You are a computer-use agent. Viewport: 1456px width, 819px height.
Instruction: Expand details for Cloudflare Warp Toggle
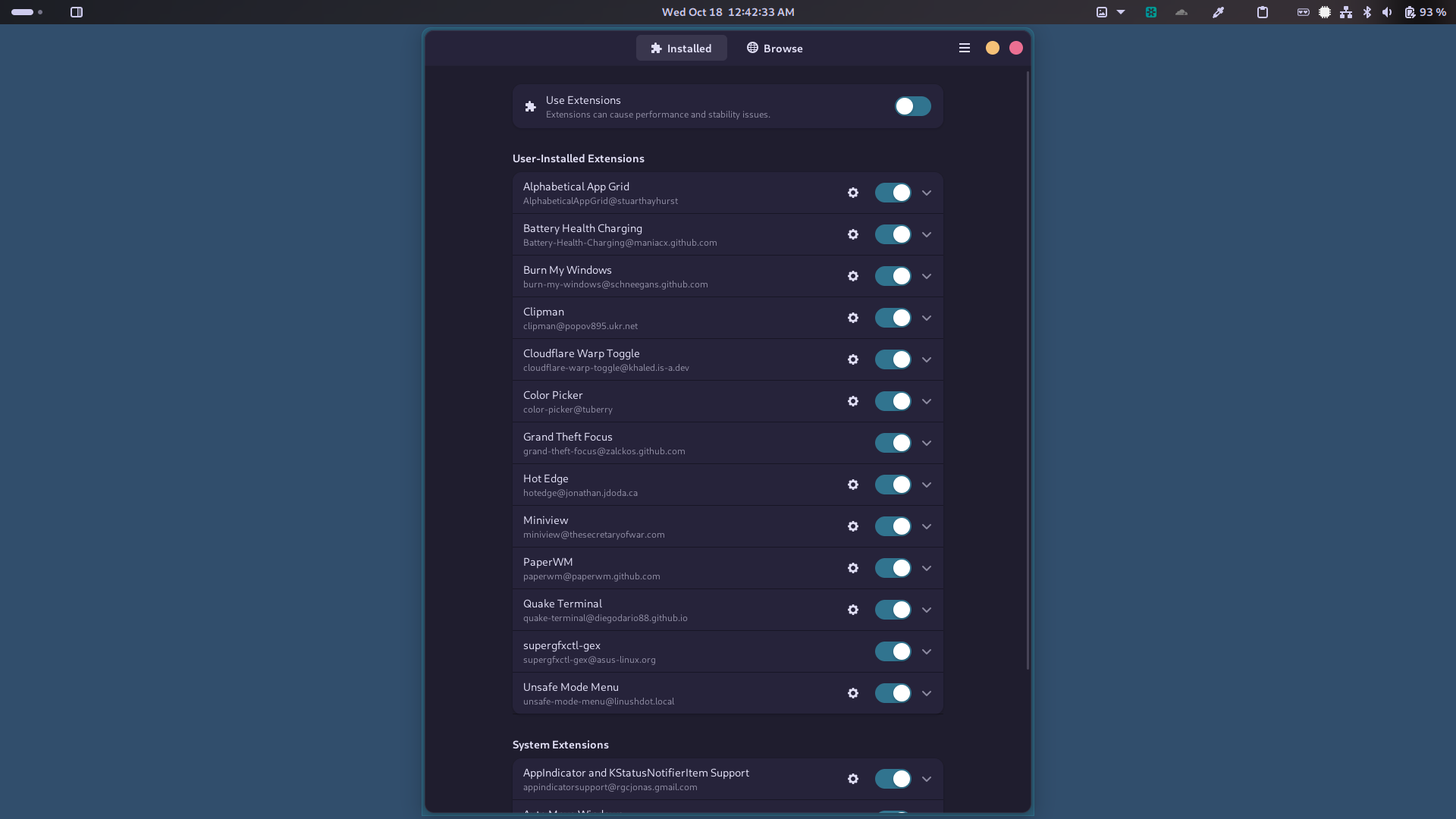[926, 359]
